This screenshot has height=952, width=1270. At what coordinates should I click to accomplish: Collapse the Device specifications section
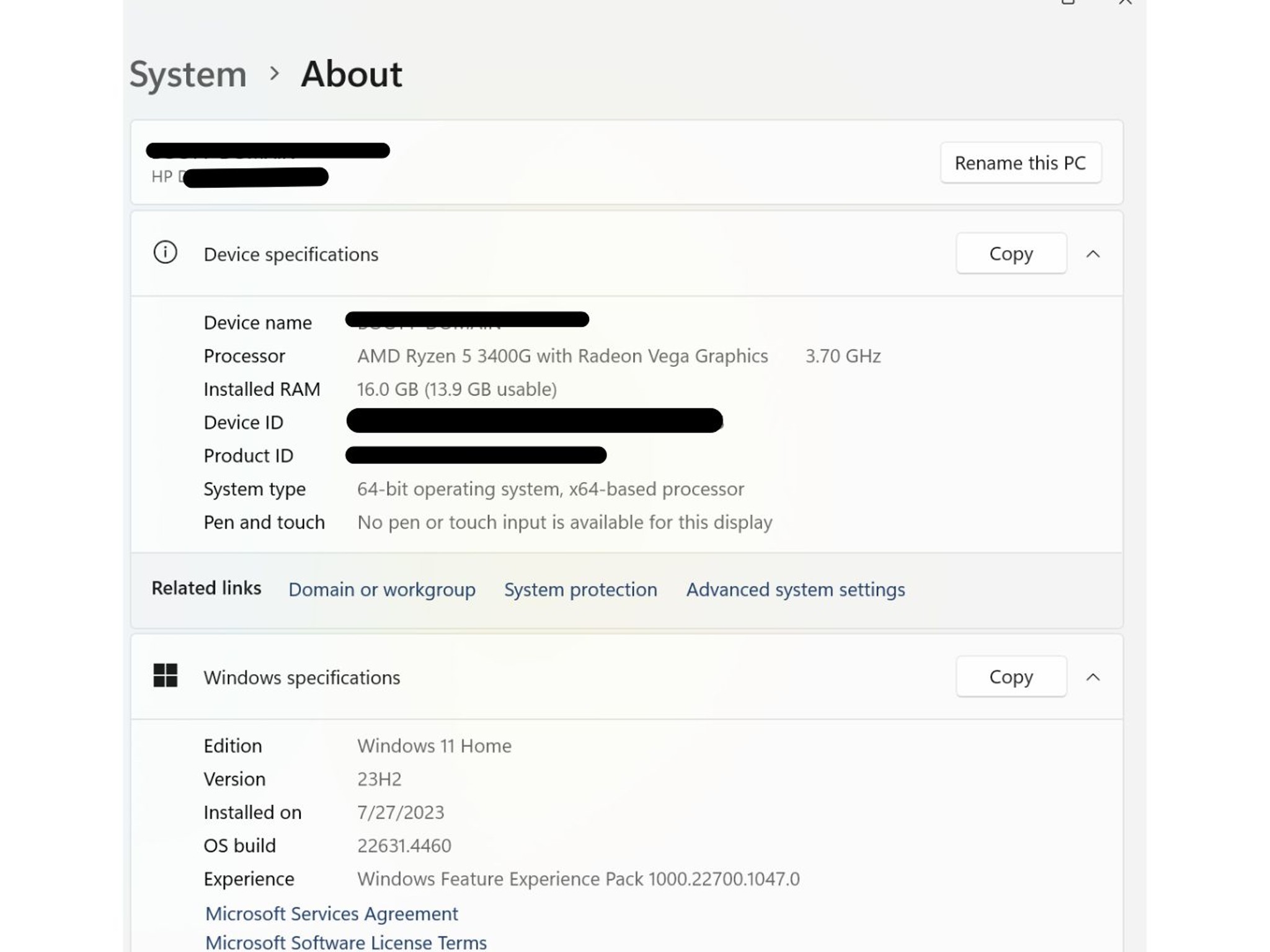[x=1094, y=253]
